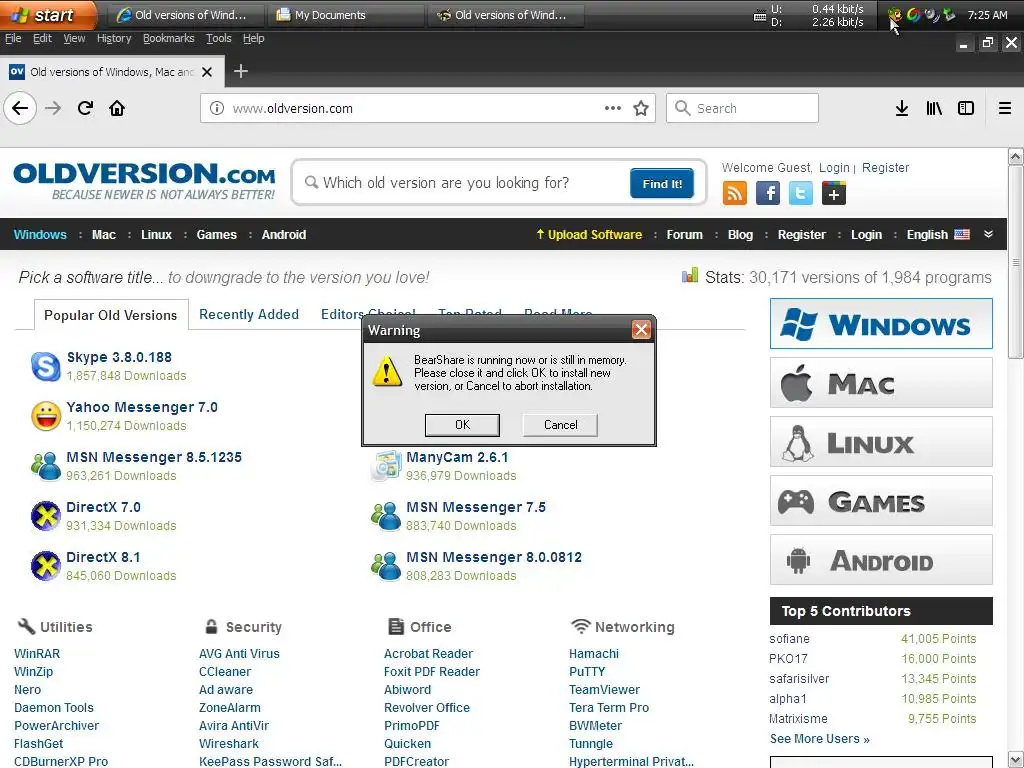
Task: Close the Old versions of Windows tab
Action: coord(207,72)
